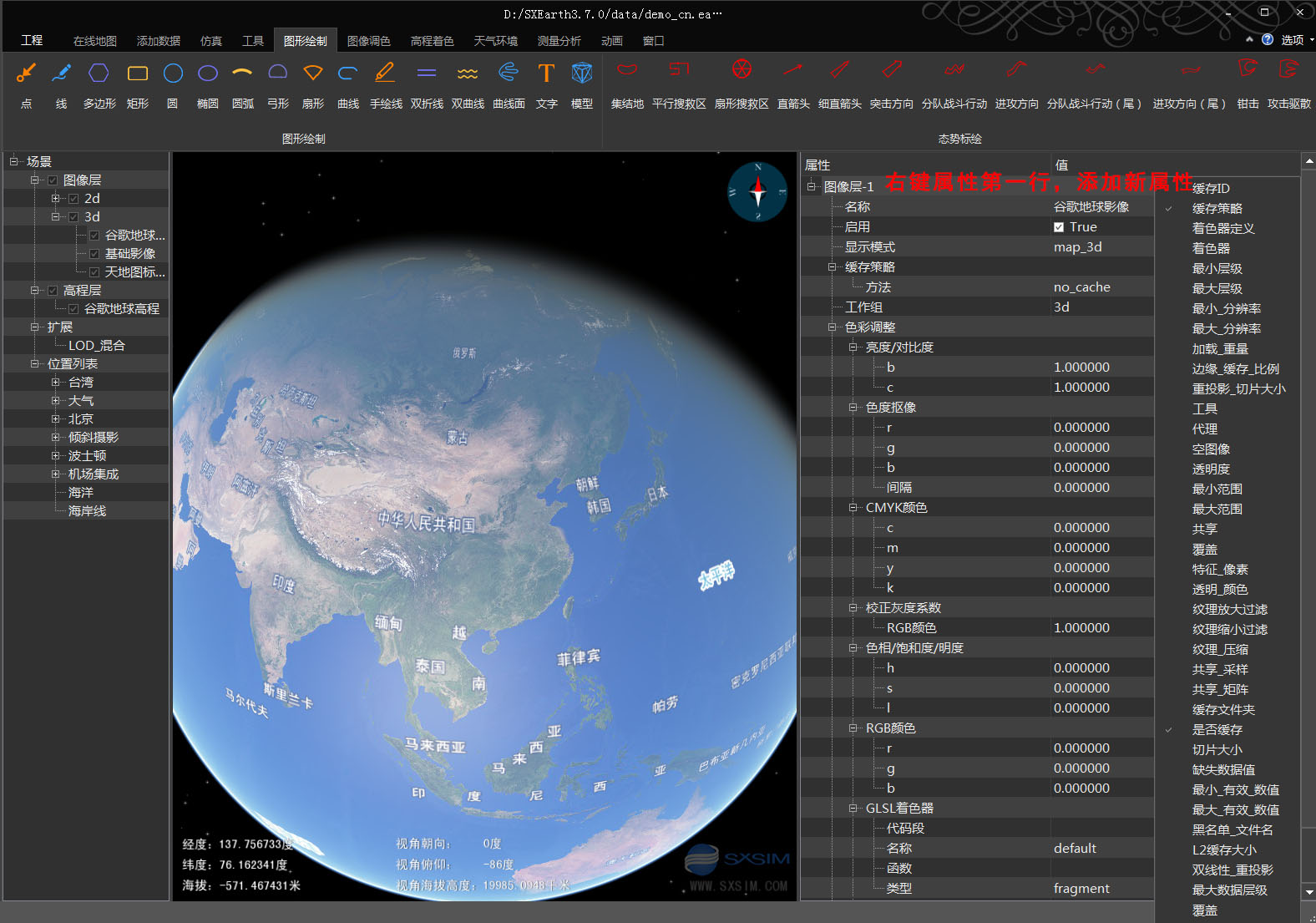Open the 选项 options dropdown

(1298, 39)
